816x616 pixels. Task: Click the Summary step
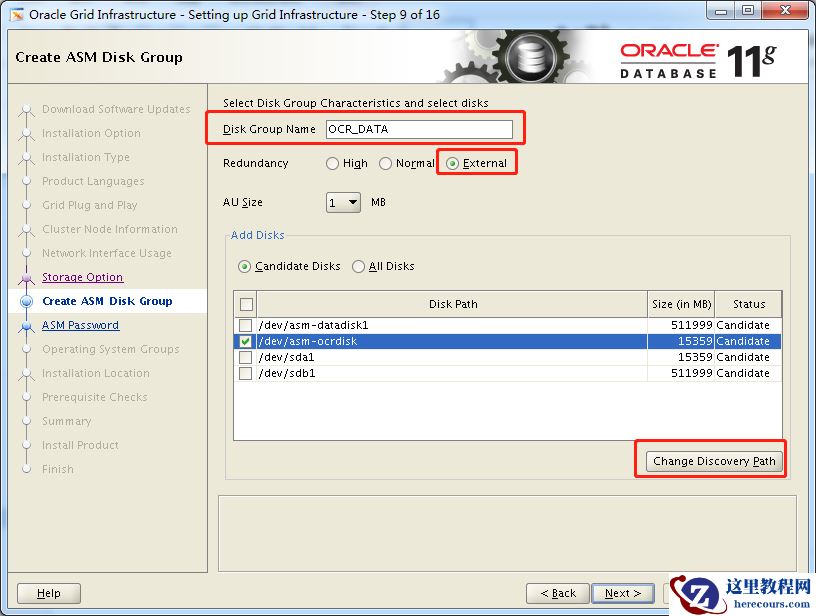(x=67, y=421)
